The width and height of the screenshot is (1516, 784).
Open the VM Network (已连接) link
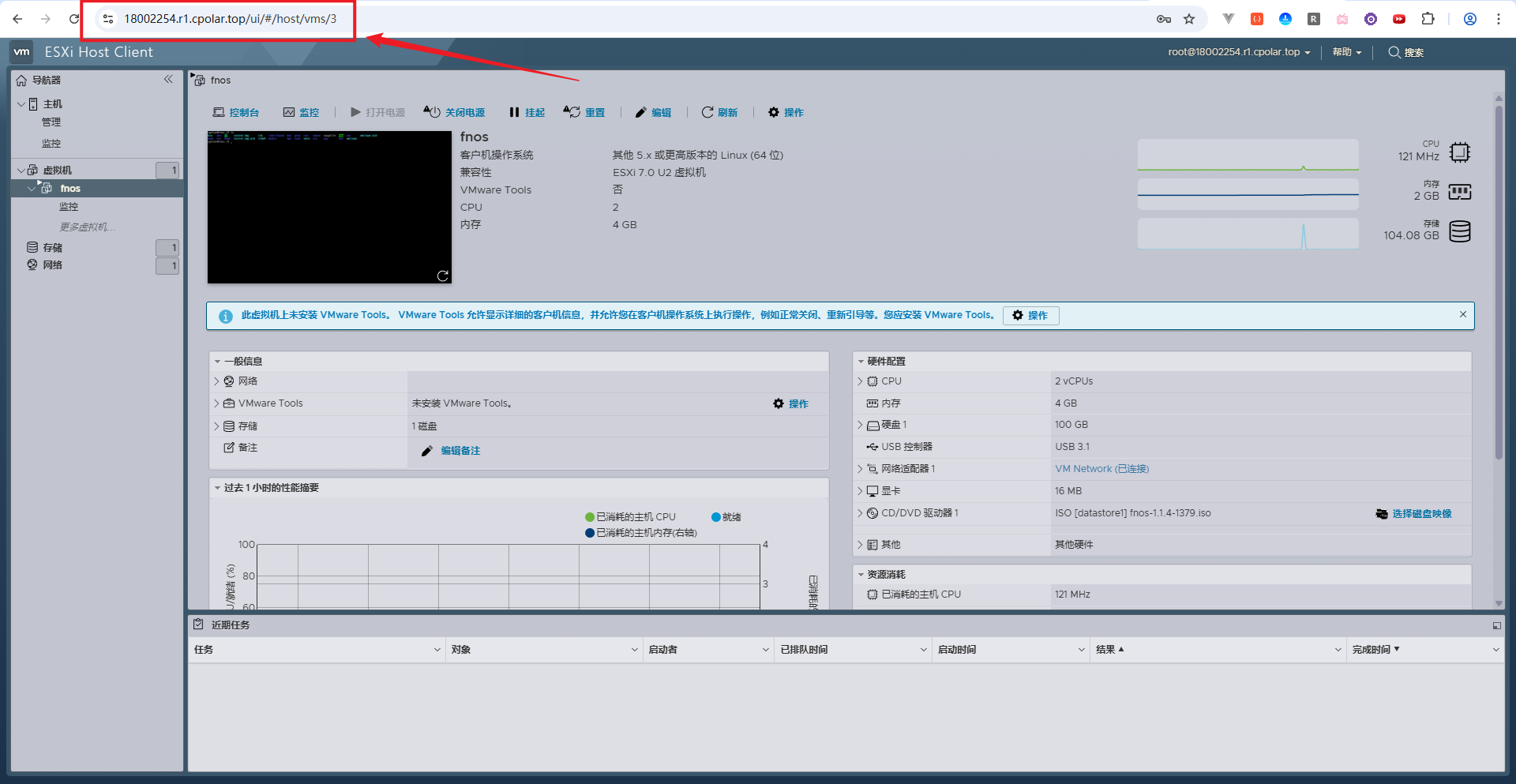click(1101, 469)
